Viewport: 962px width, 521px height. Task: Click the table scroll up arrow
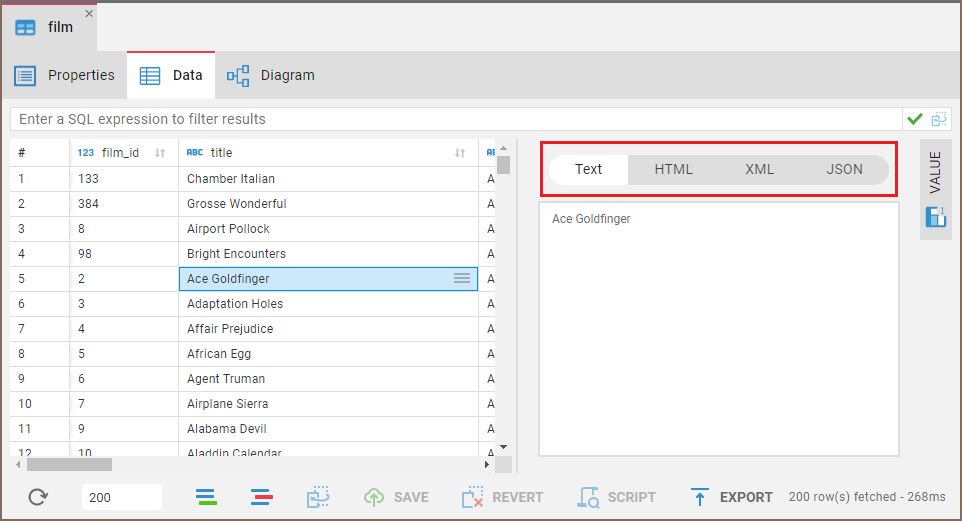(x=504, y=149)
